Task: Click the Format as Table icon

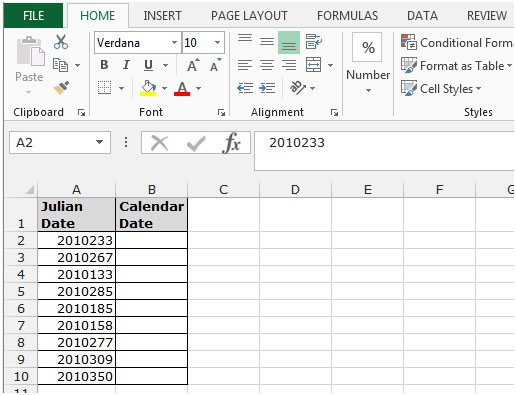Action: (409, 65)
